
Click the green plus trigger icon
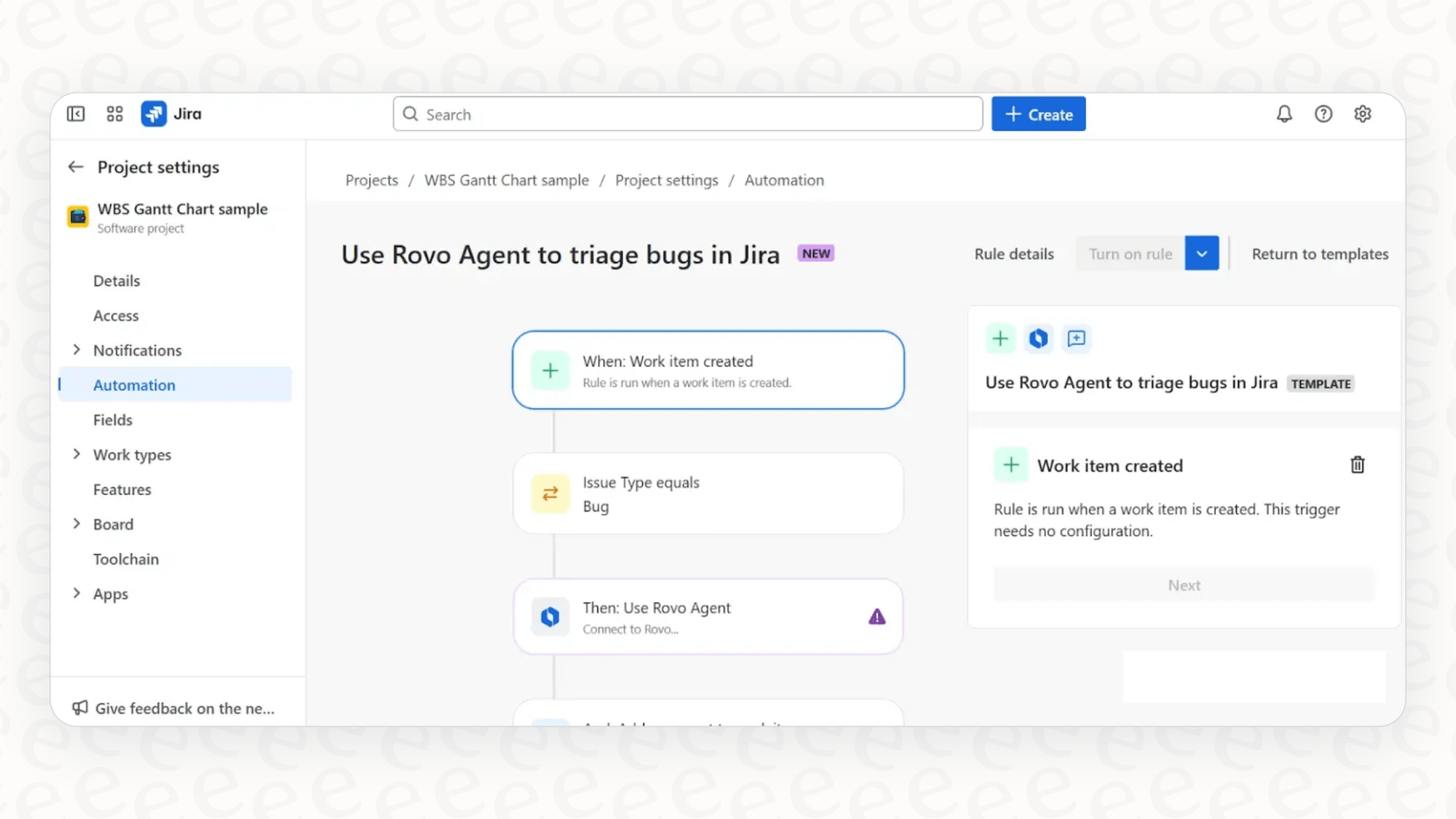[x=1000, y=339]
